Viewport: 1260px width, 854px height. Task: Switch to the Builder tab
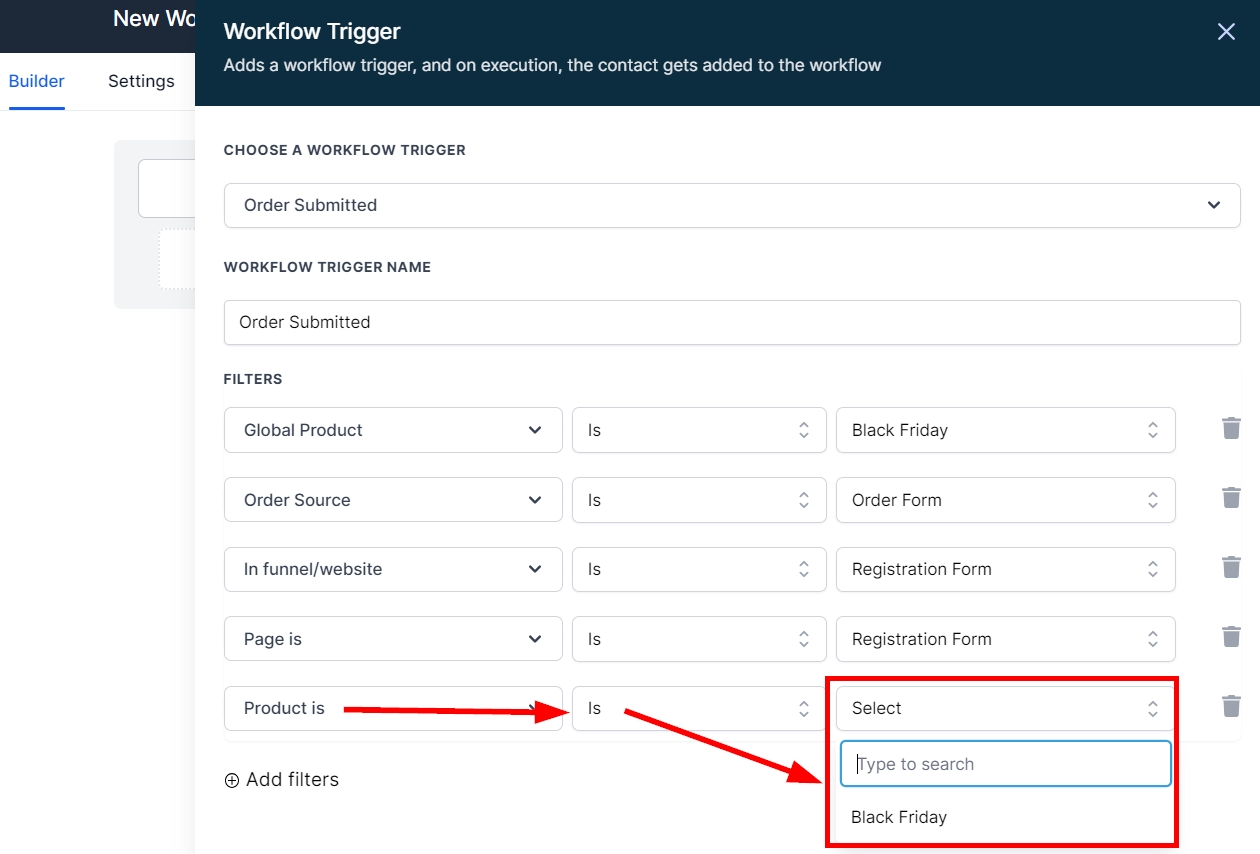coord(37,81)
